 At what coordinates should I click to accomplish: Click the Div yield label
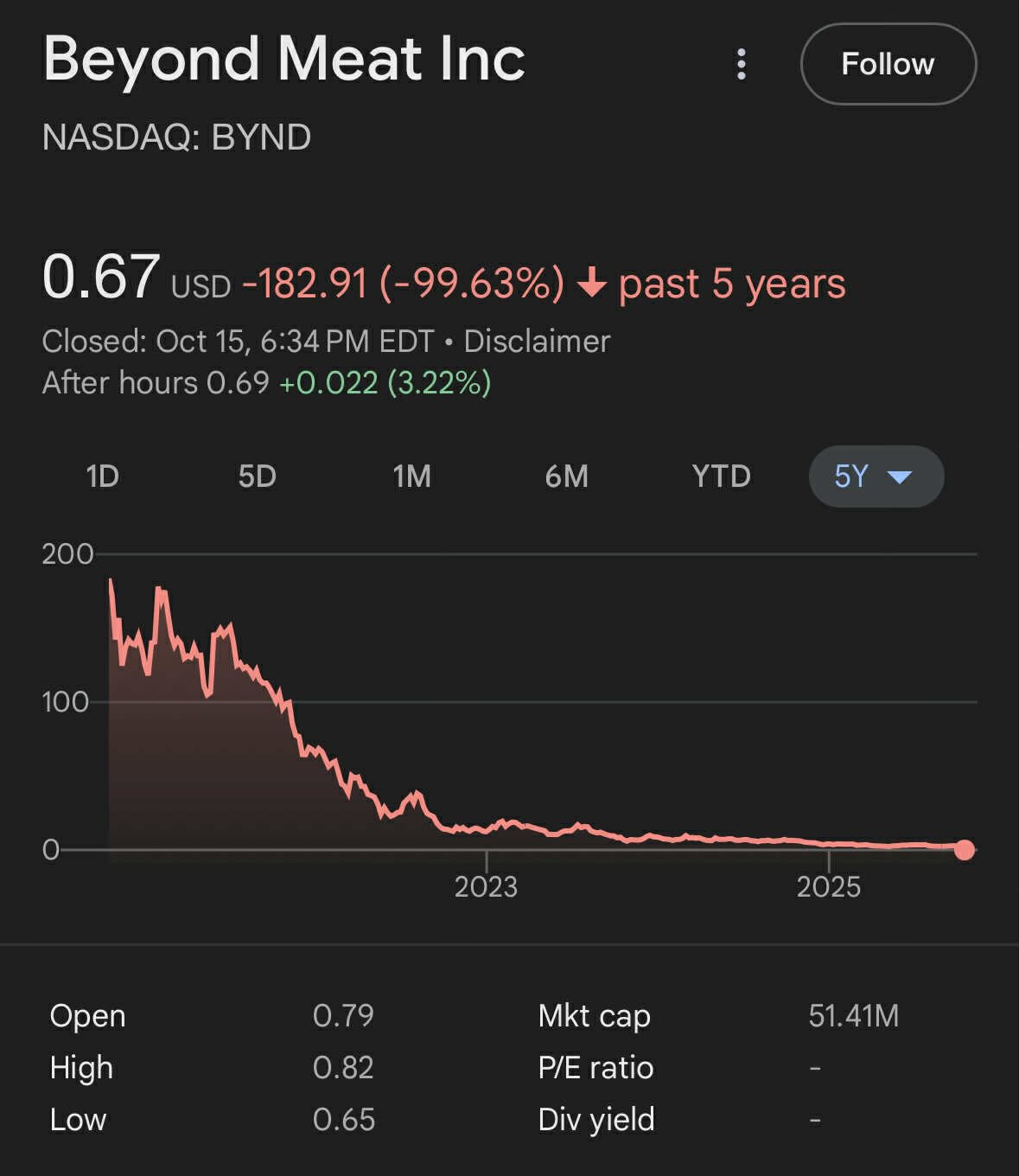(595, 1120)
